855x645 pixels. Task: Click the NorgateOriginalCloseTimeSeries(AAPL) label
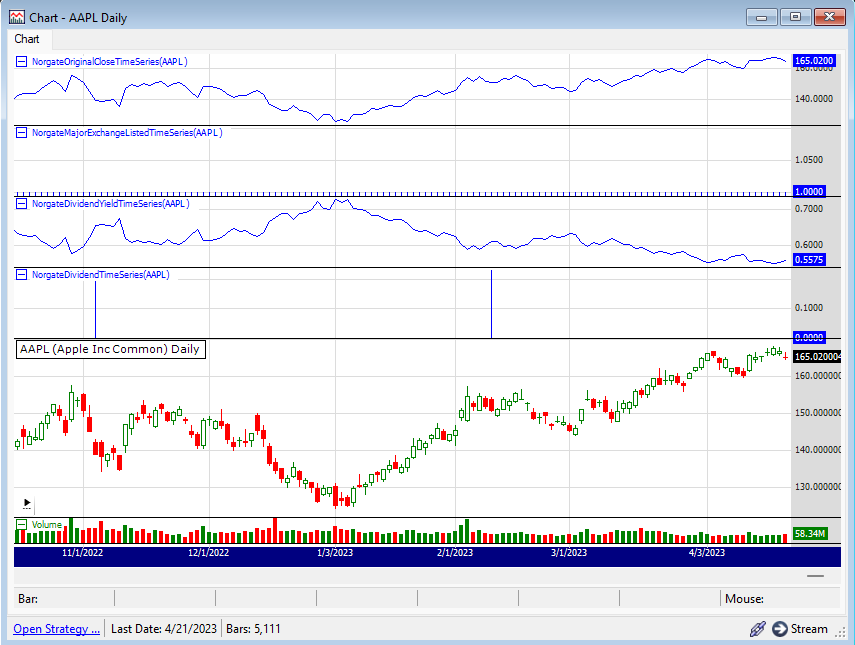tap(110, 62)
